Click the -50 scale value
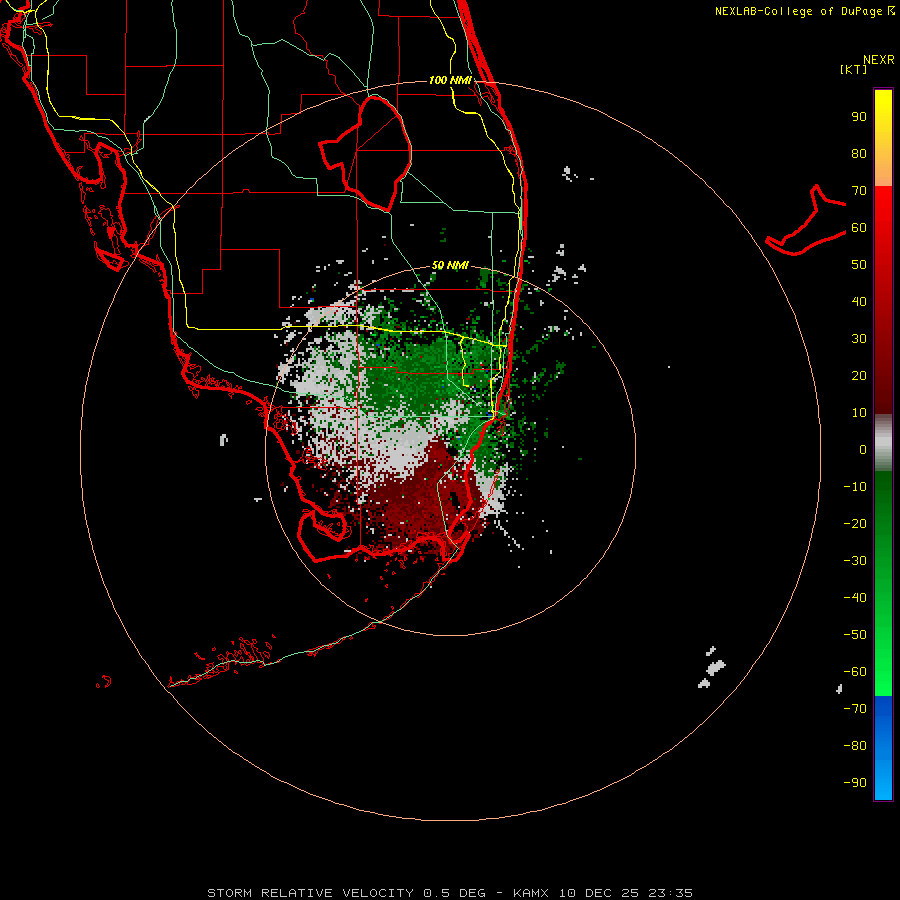This screenshot has width=900, height=900. click(855, 635)
